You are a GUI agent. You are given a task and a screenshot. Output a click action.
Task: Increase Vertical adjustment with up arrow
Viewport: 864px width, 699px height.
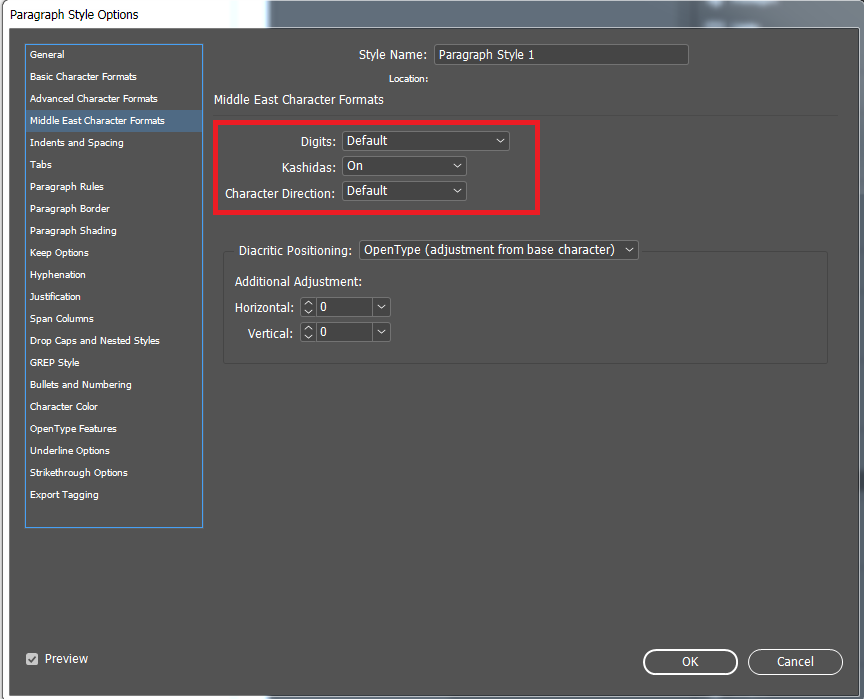[308, 327]
